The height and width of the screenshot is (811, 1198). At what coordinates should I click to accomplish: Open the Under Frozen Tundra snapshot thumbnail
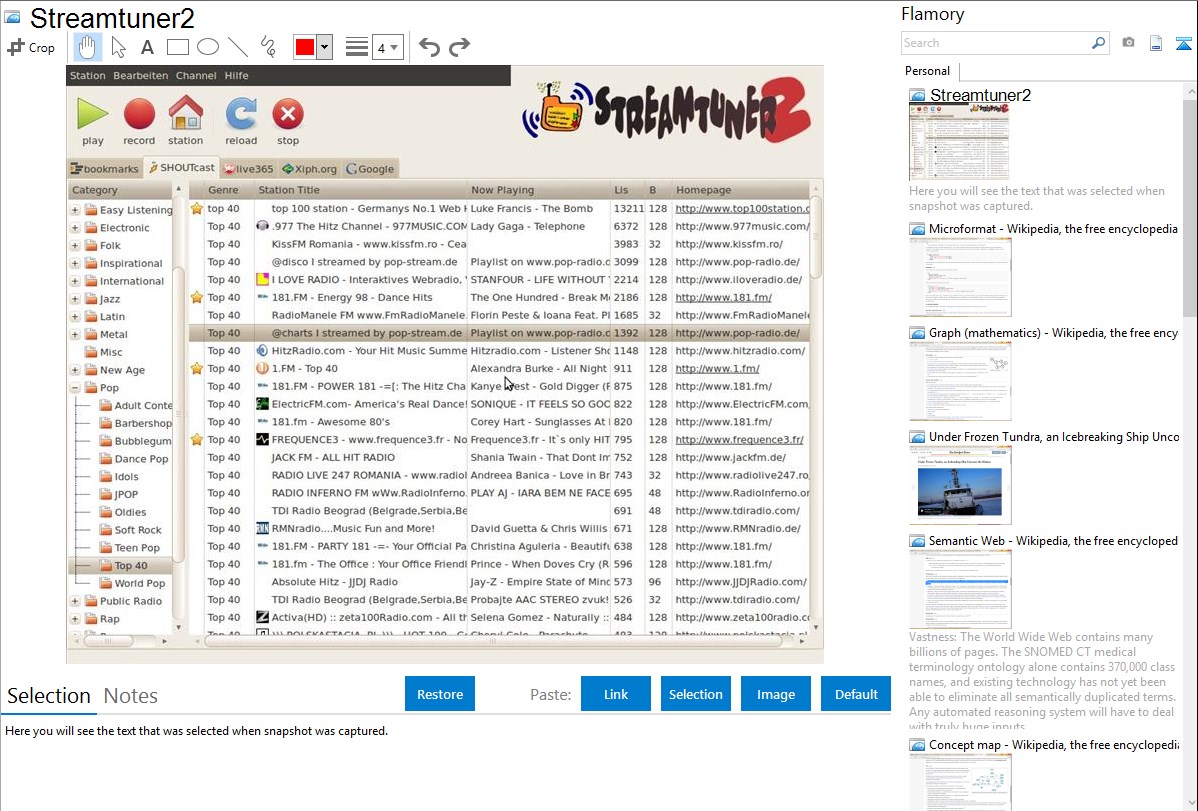[x=960, y=485]
